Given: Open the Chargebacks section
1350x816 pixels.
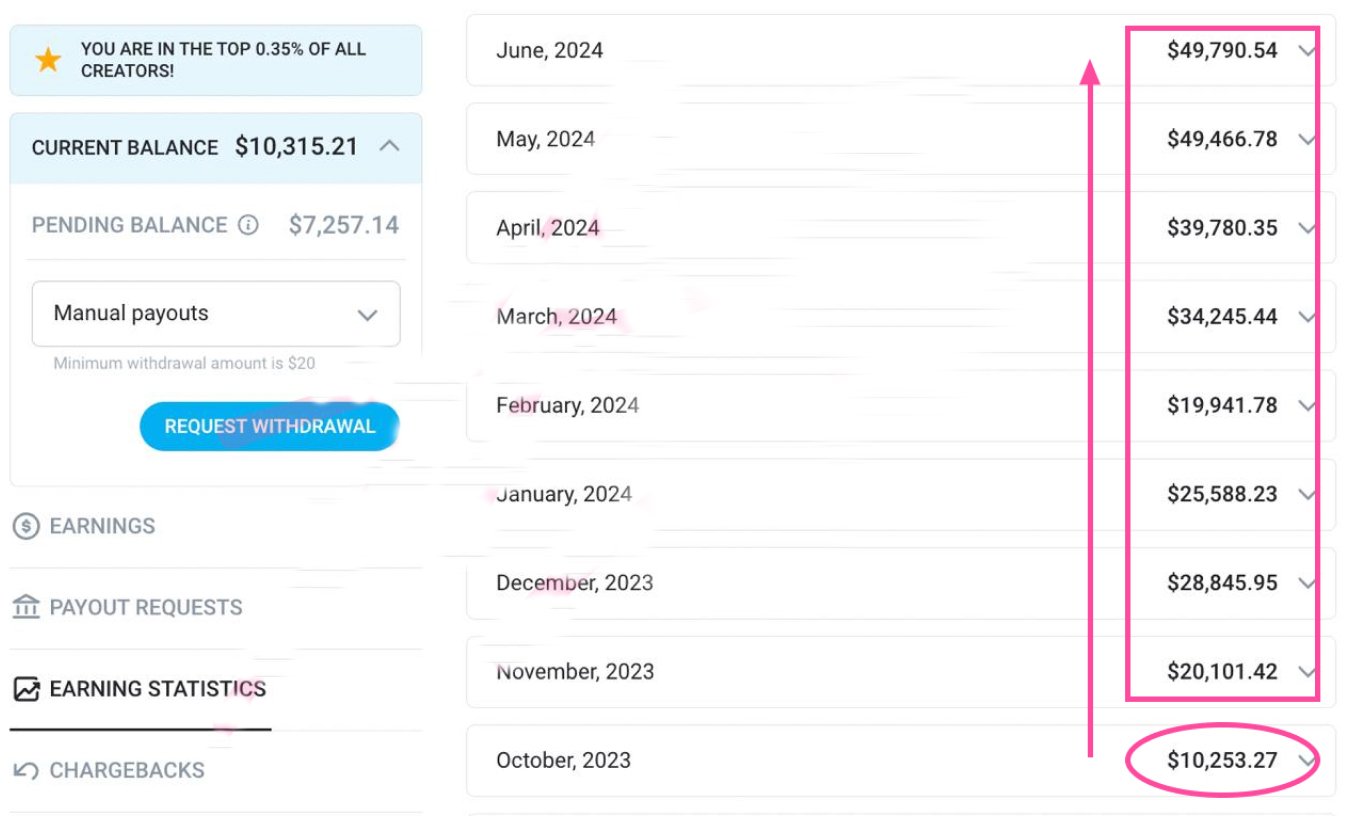Looking at the screenshot, I should click(x=126, y=770).
